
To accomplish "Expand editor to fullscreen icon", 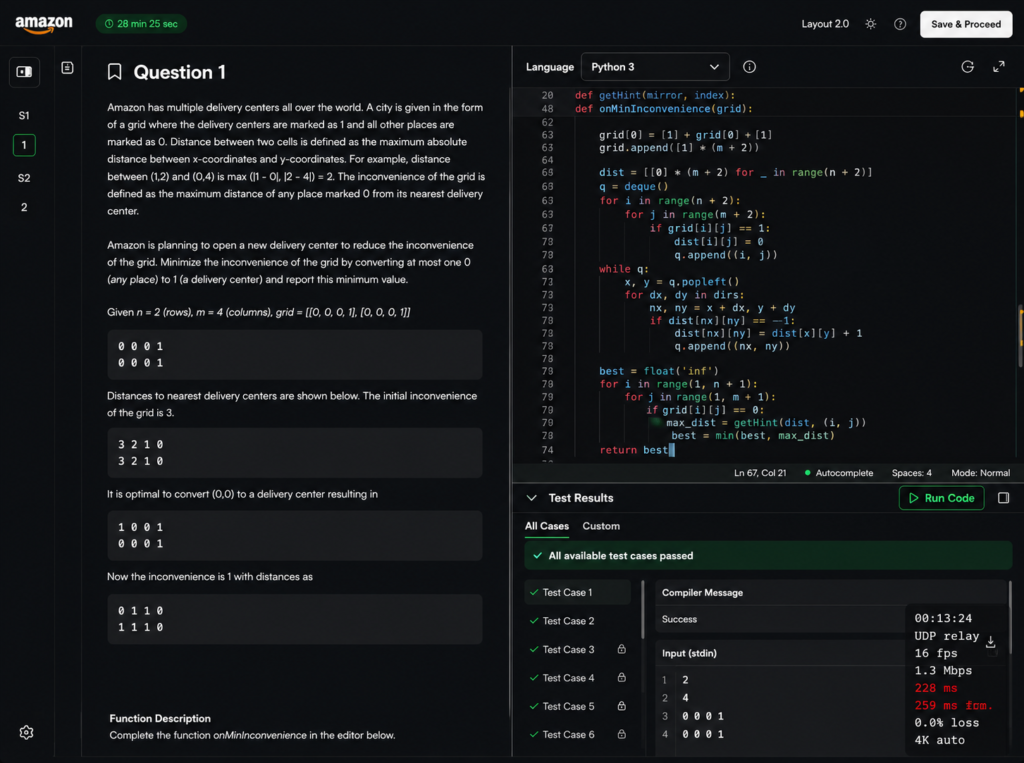I will click(999, 67).
